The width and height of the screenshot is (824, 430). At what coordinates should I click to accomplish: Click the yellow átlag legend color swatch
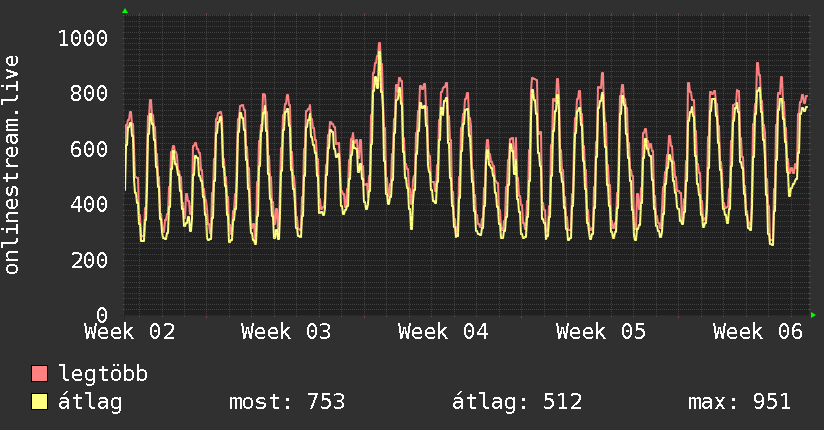[39, 401]
